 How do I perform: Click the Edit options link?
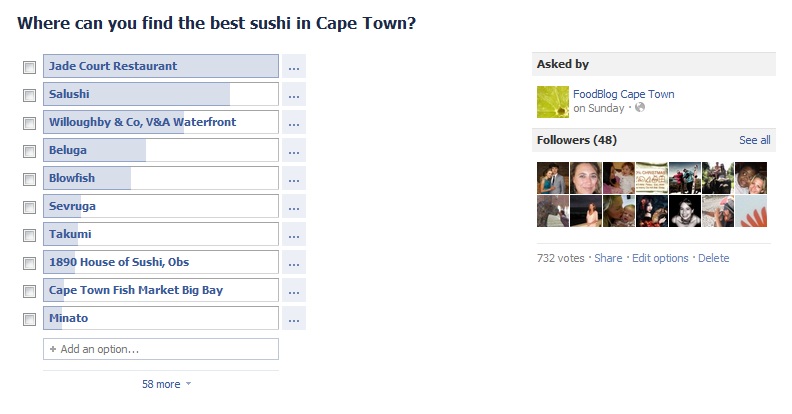click(x=660, y=258)
